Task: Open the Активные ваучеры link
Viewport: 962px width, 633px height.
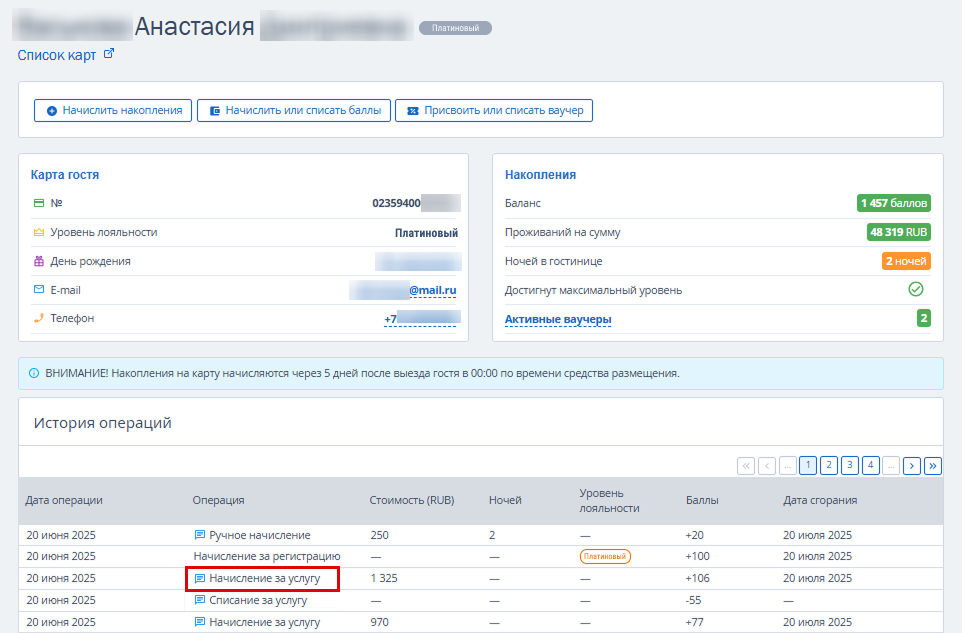Action: [558, 319]
